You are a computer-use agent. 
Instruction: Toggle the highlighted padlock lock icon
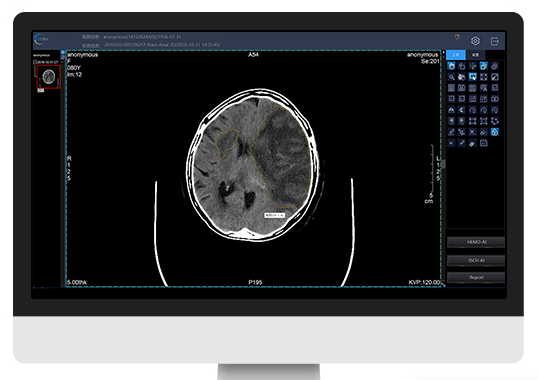tap(494, 132)
